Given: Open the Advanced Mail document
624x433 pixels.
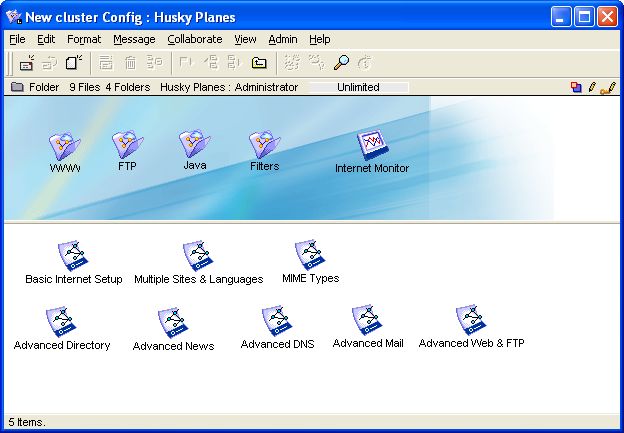Looking at the screenshot, I should (x=368, y=321).
